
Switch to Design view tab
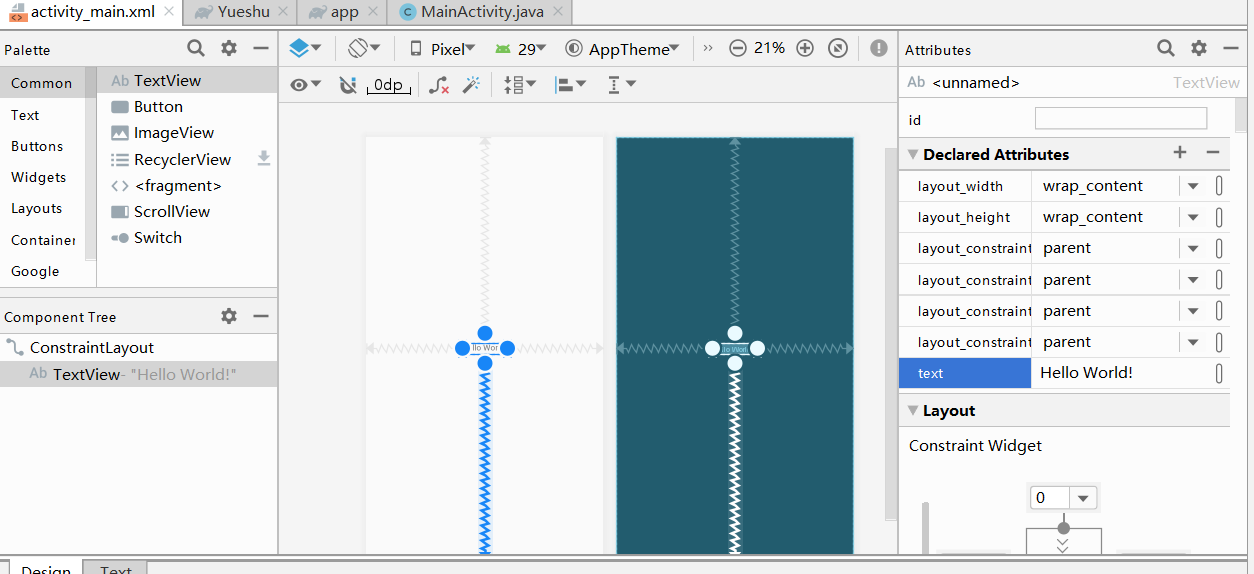tap(46, 568)
